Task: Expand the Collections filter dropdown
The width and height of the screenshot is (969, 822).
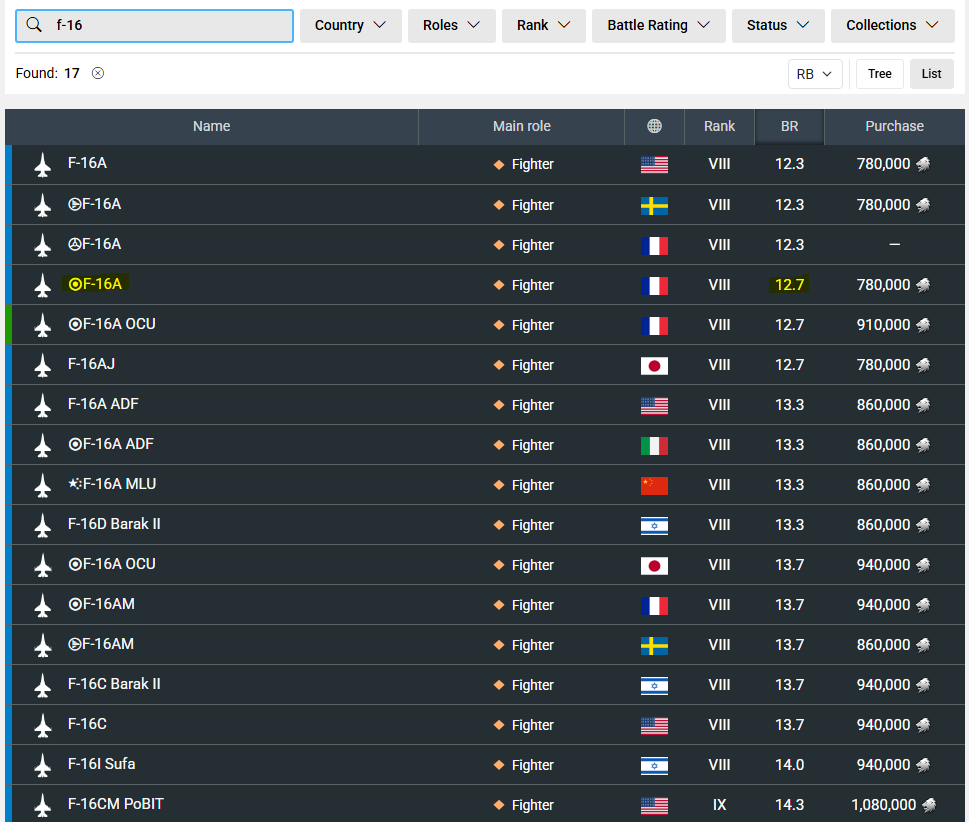Action: pyautogui.click(x=892, y=25)
